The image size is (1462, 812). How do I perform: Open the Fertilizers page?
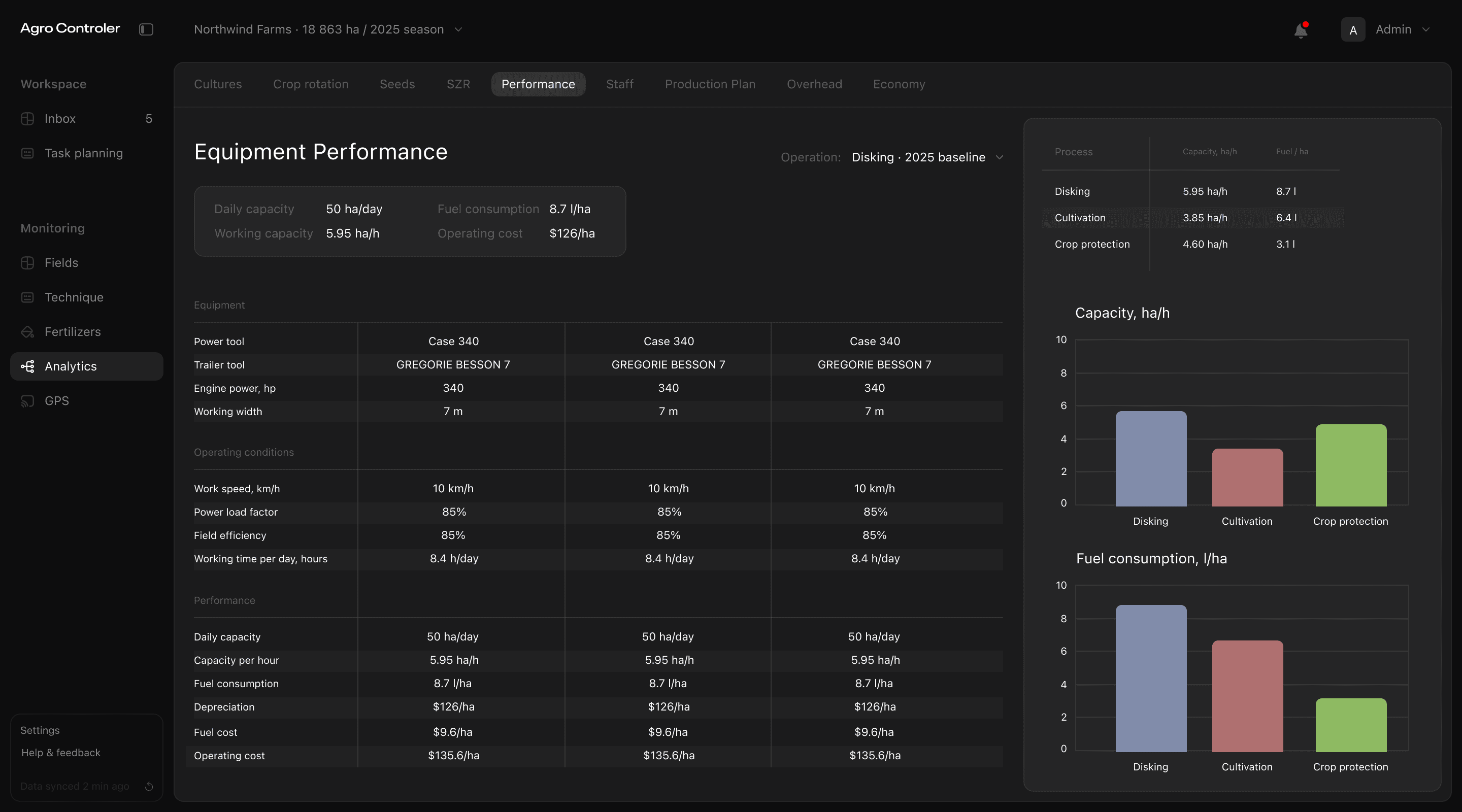(x=87, y=332)
